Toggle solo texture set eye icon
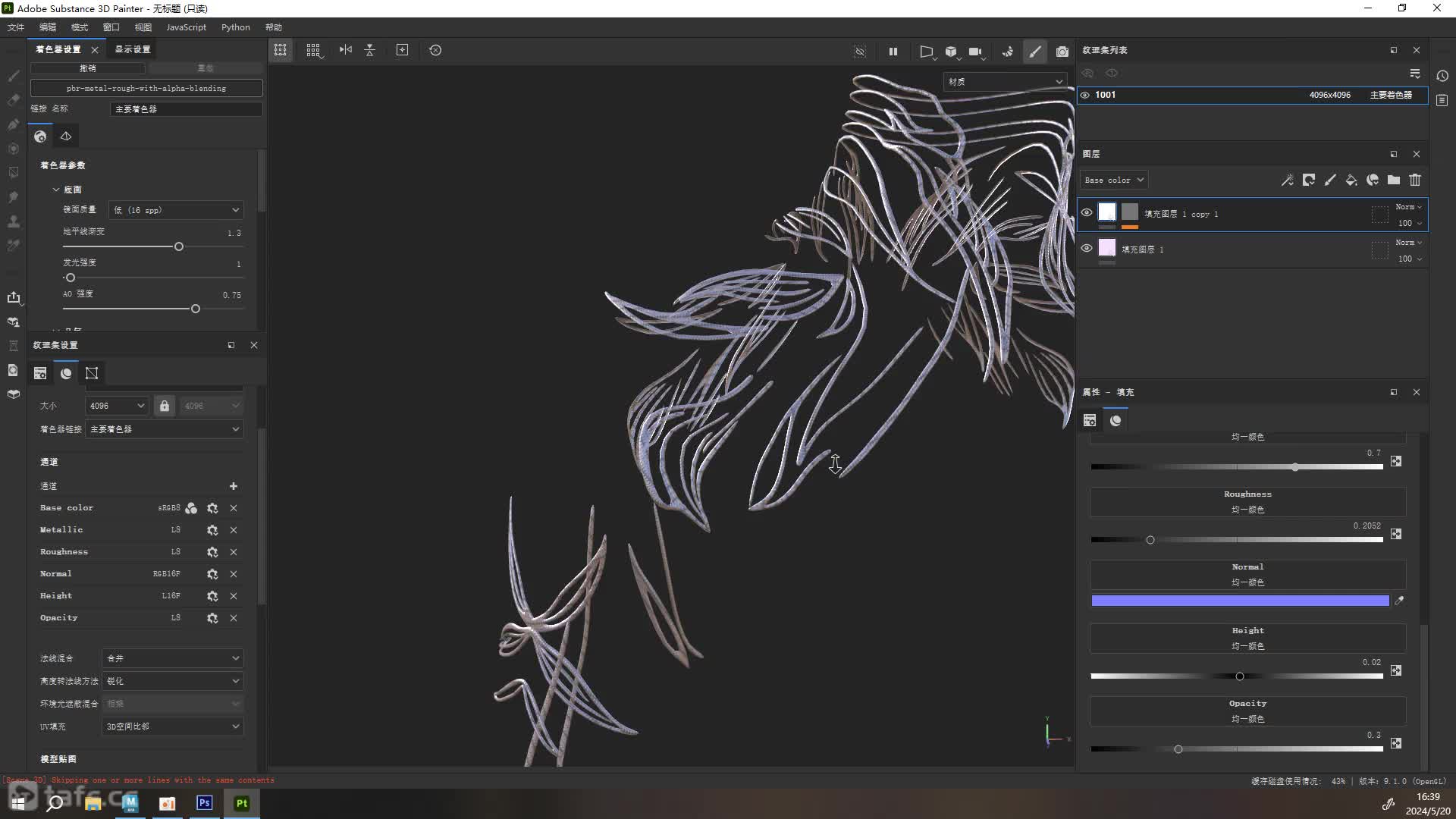 1112,74
